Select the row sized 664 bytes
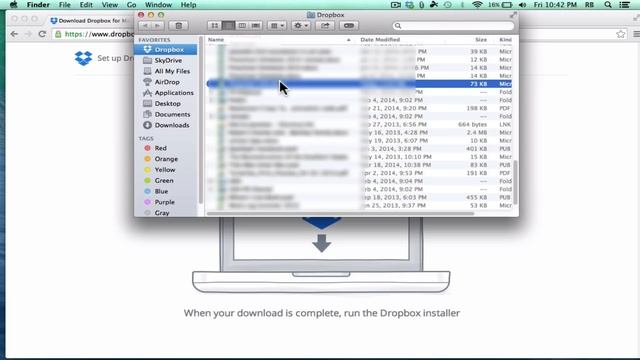Viewport: 640px width, 360px height. (359, 124)
